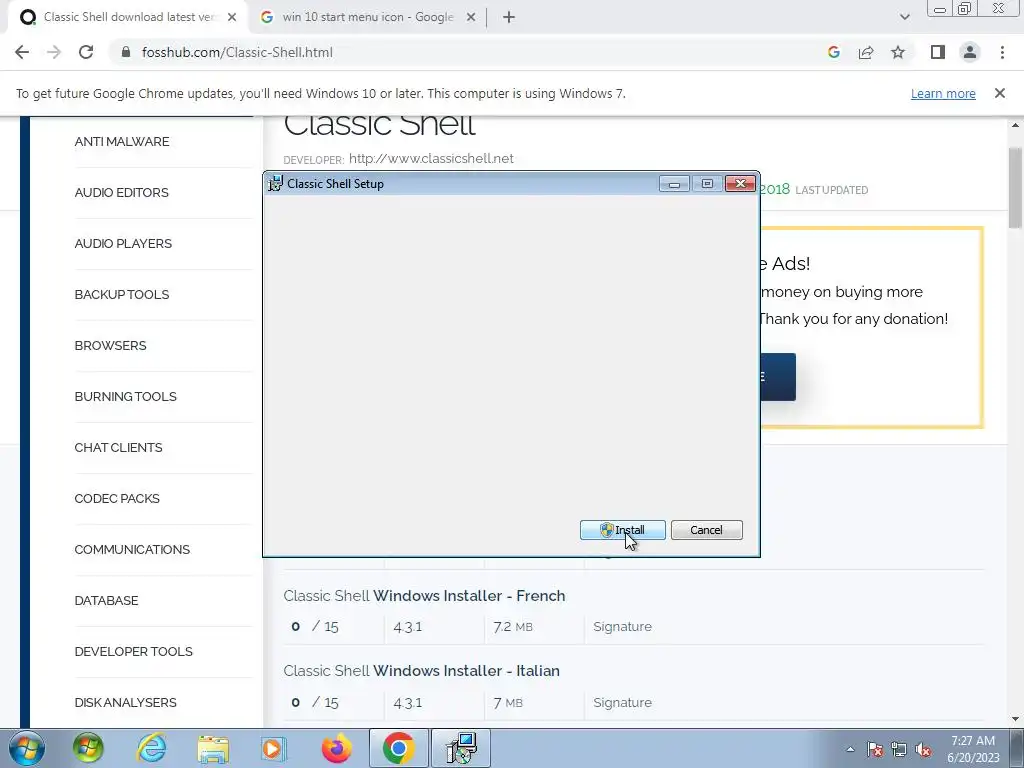Click the Google icon in the address bar

point(833,52)
